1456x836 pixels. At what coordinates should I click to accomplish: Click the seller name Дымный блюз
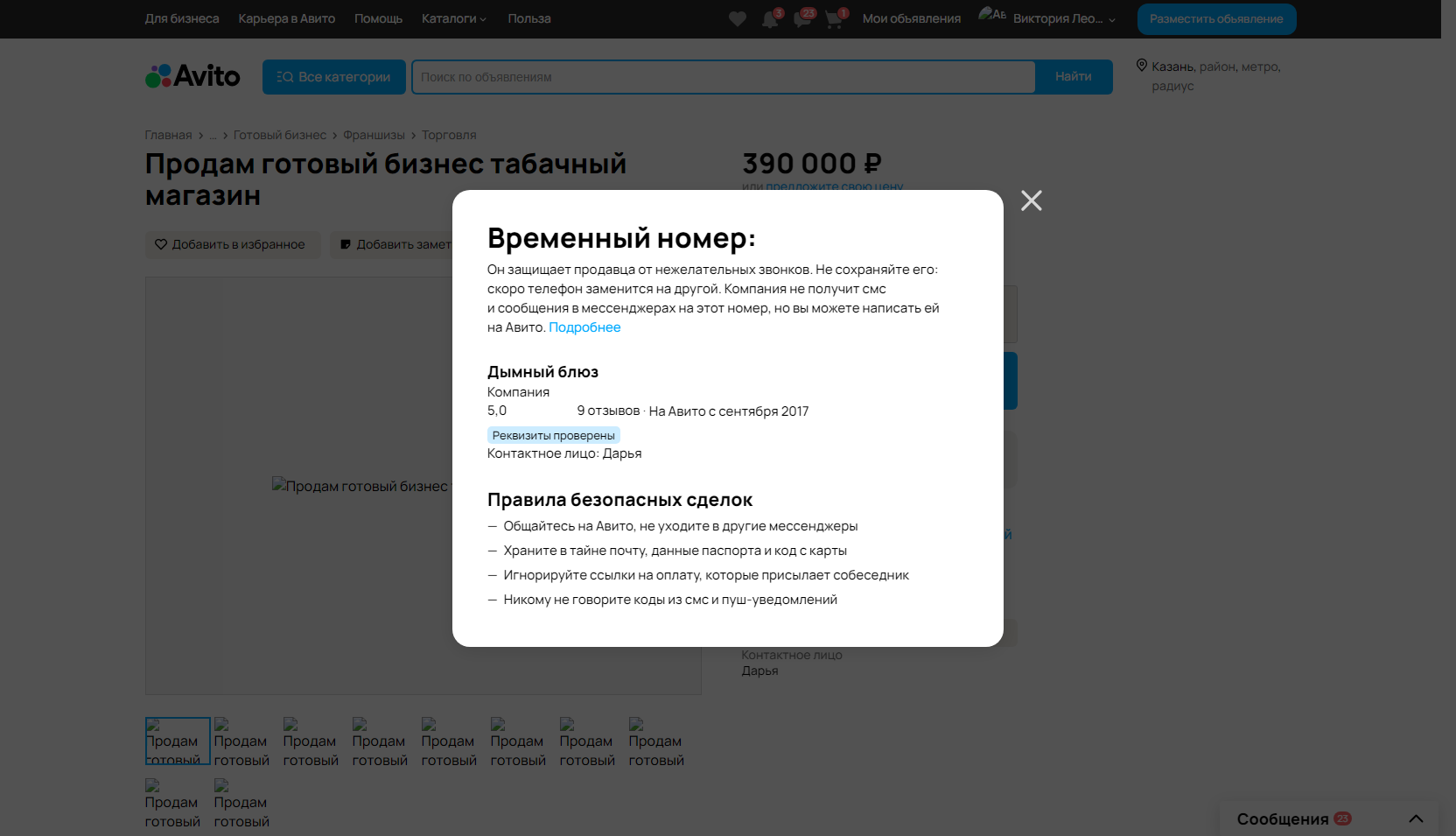[x=542, y=372]
